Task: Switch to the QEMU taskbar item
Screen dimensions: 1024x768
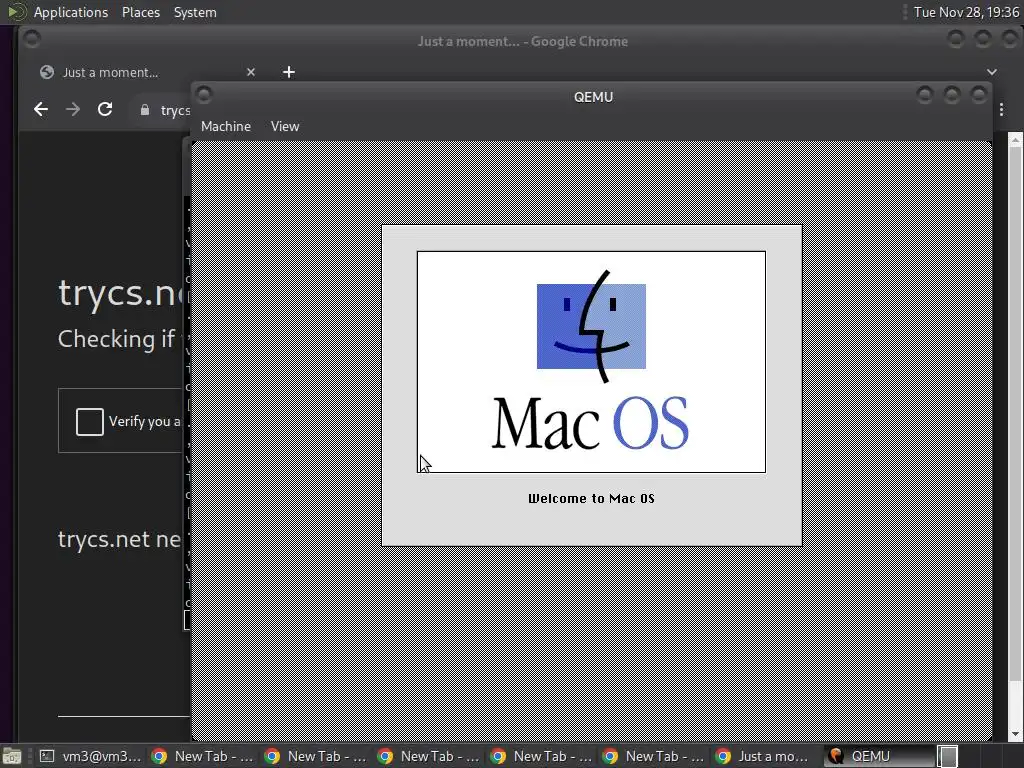Action: pyautogui.click(x=879, y=756)
